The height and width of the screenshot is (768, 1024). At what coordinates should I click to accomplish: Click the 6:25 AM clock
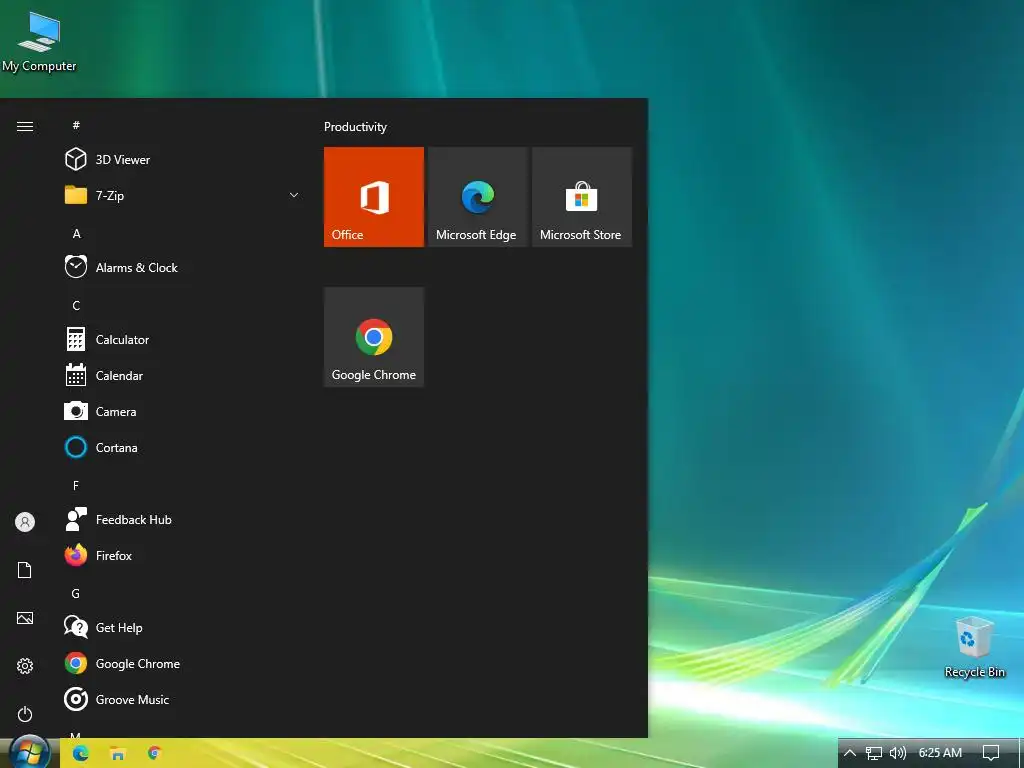point(940,753)
